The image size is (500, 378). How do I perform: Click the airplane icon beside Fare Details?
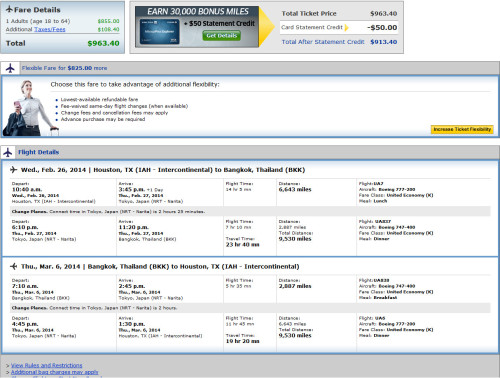9,9
